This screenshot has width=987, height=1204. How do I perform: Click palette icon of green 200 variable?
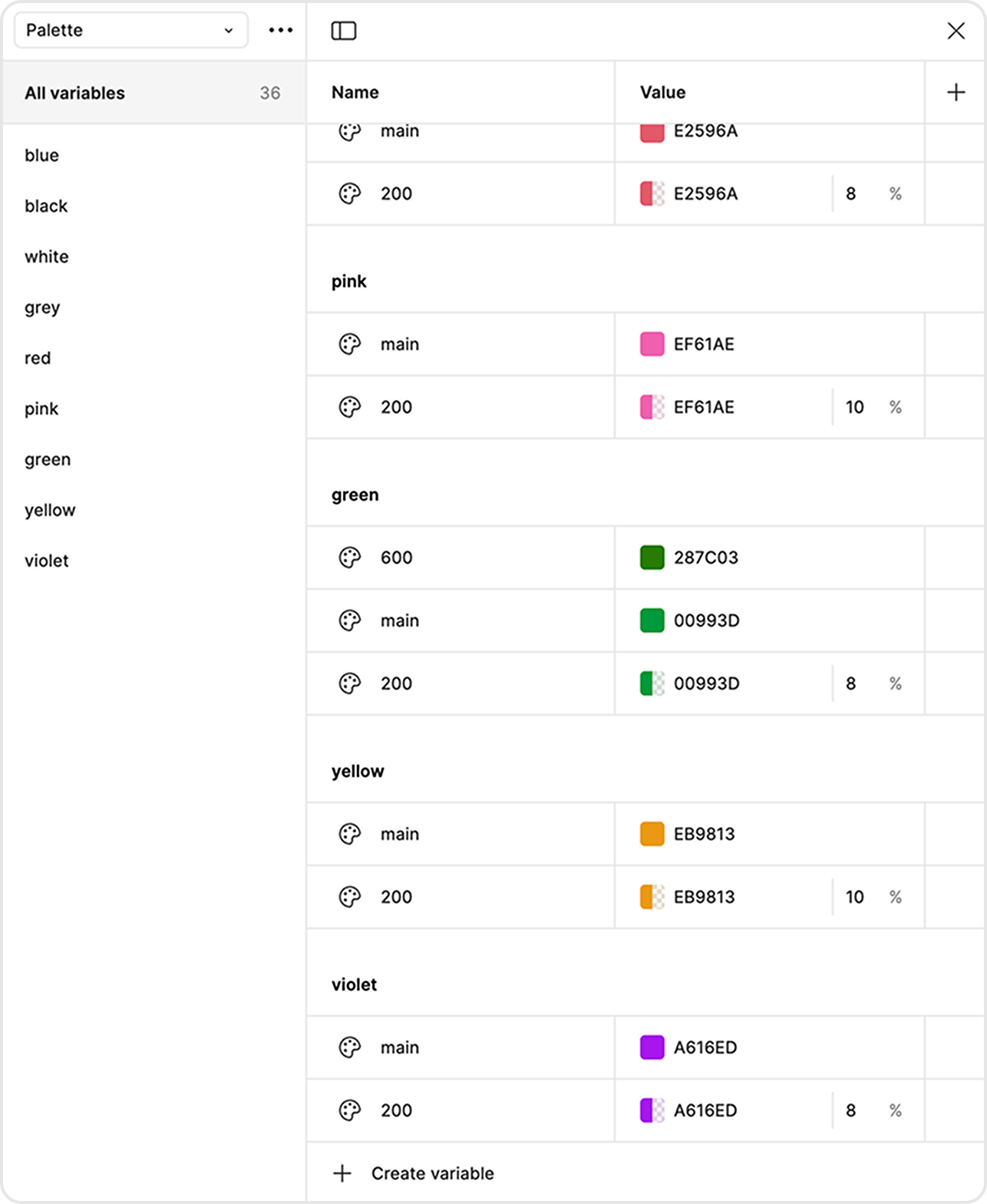[x=350, y=683]
